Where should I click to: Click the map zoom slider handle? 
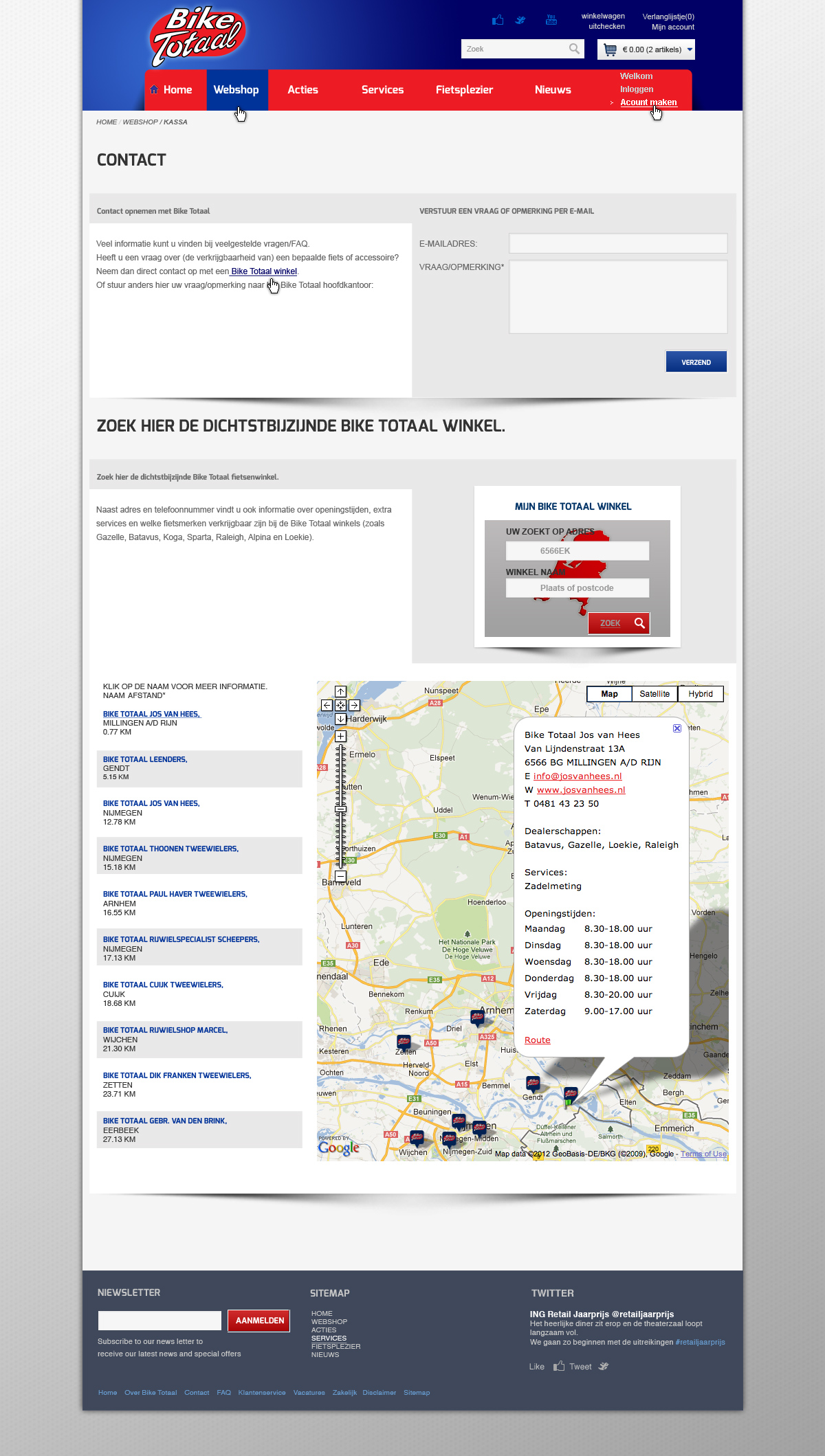tap(340, 809)
